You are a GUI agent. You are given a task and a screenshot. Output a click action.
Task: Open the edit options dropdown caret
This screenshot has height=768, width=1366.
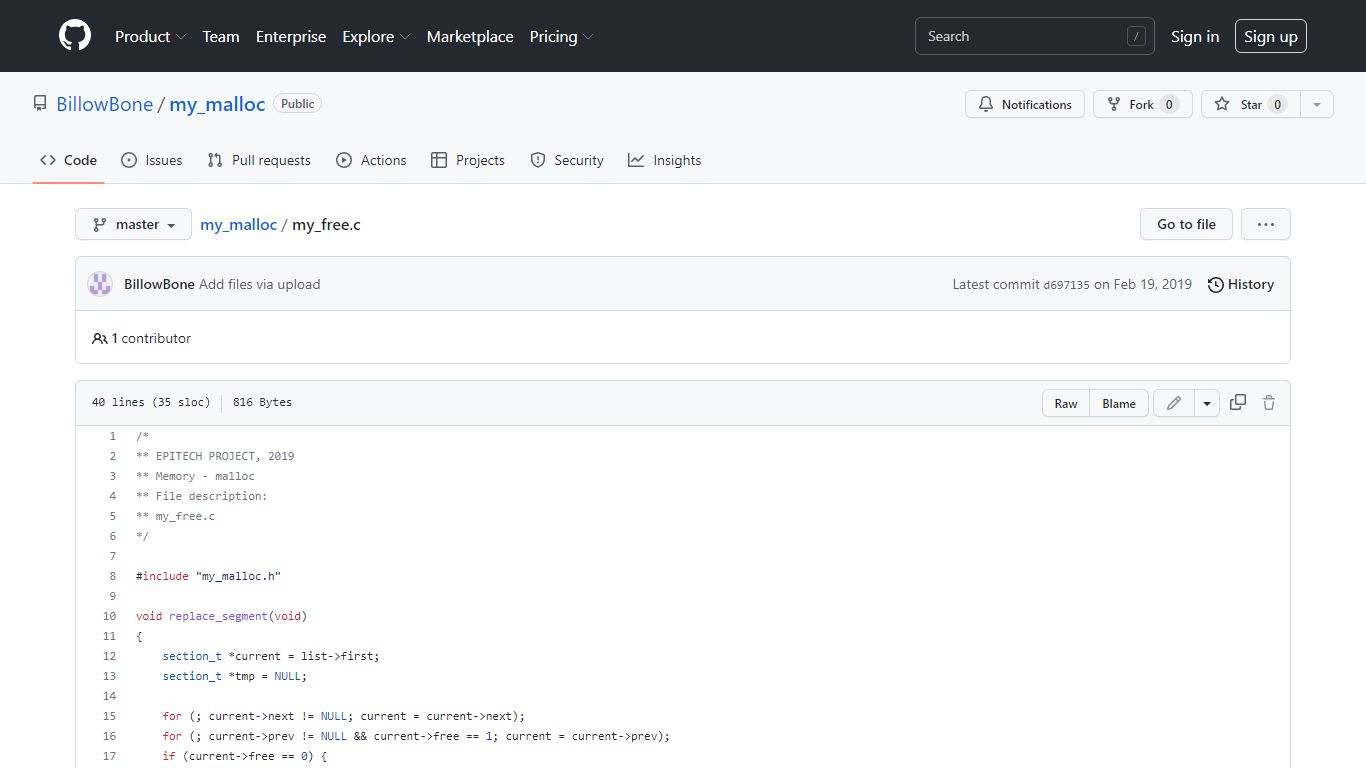[x=1207, y=403]
